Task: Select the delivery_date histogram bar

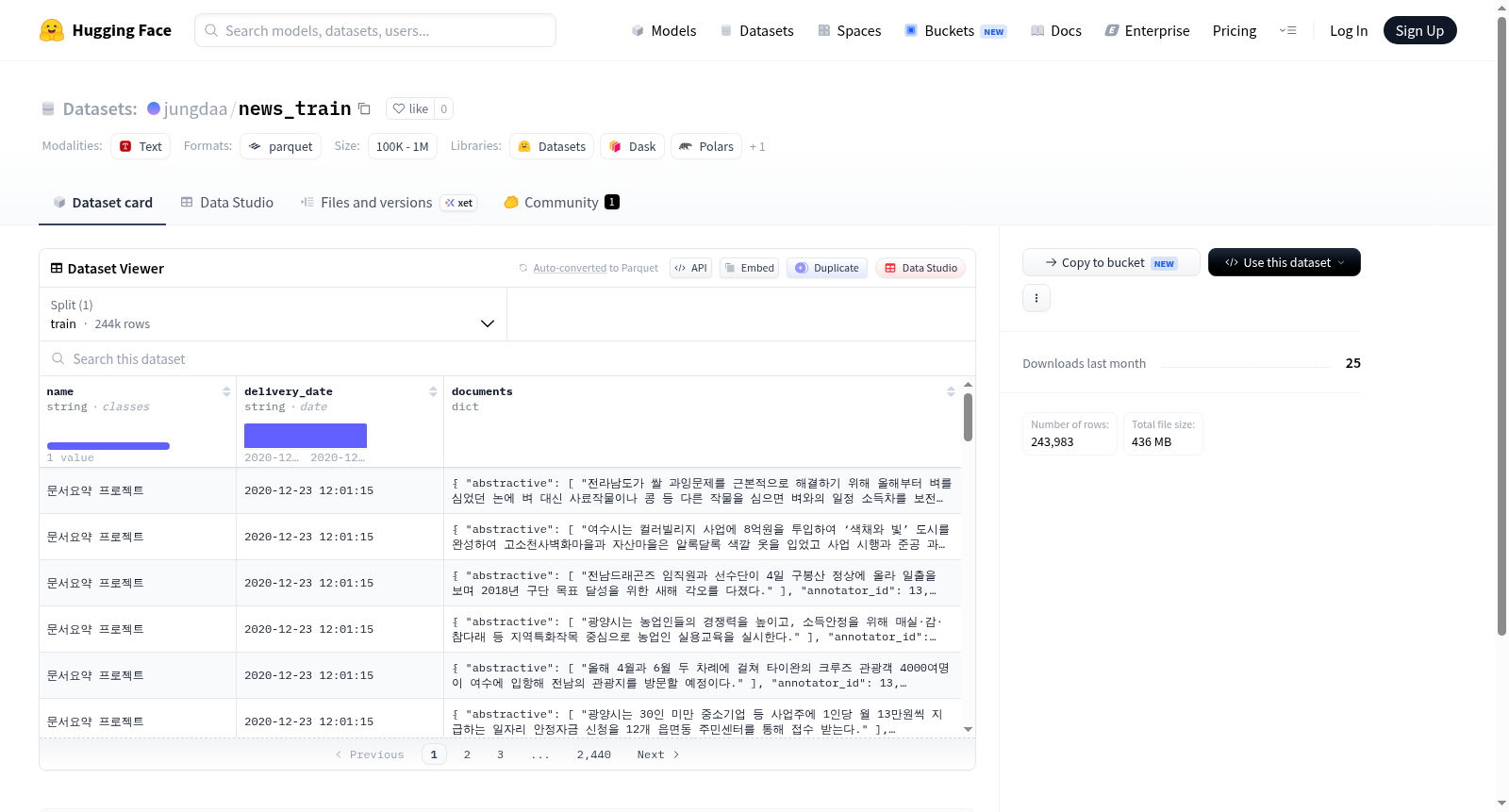Action: coord(306,436)
